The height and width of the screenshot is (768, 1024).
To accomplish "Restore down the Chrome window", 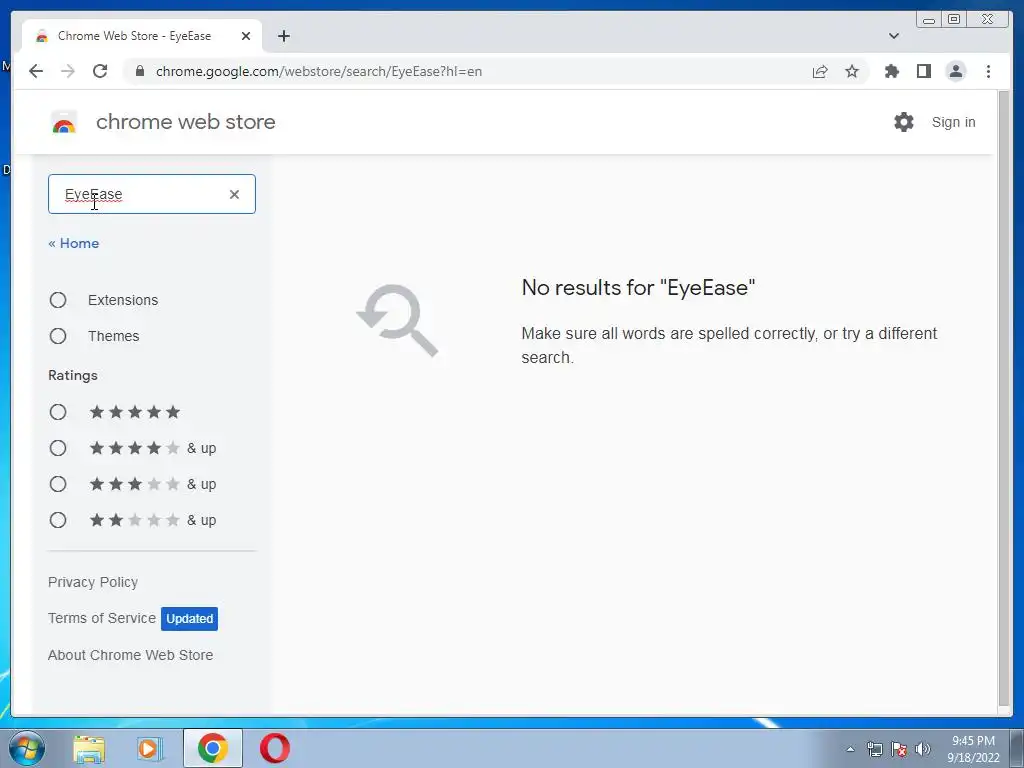I will tap(953, 20).
